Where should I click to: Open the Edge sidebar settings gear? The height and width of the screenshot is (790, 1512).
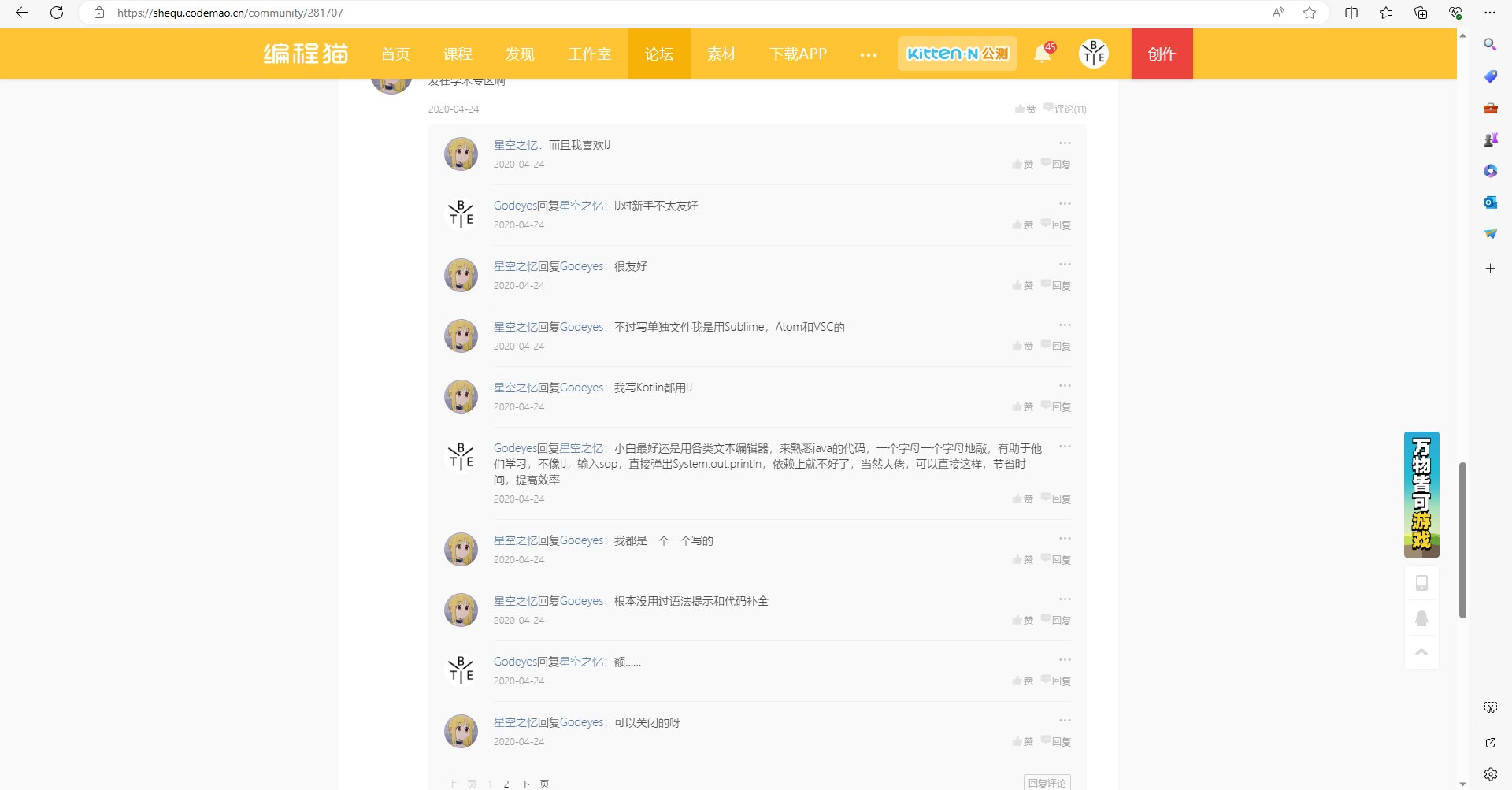1490,774
